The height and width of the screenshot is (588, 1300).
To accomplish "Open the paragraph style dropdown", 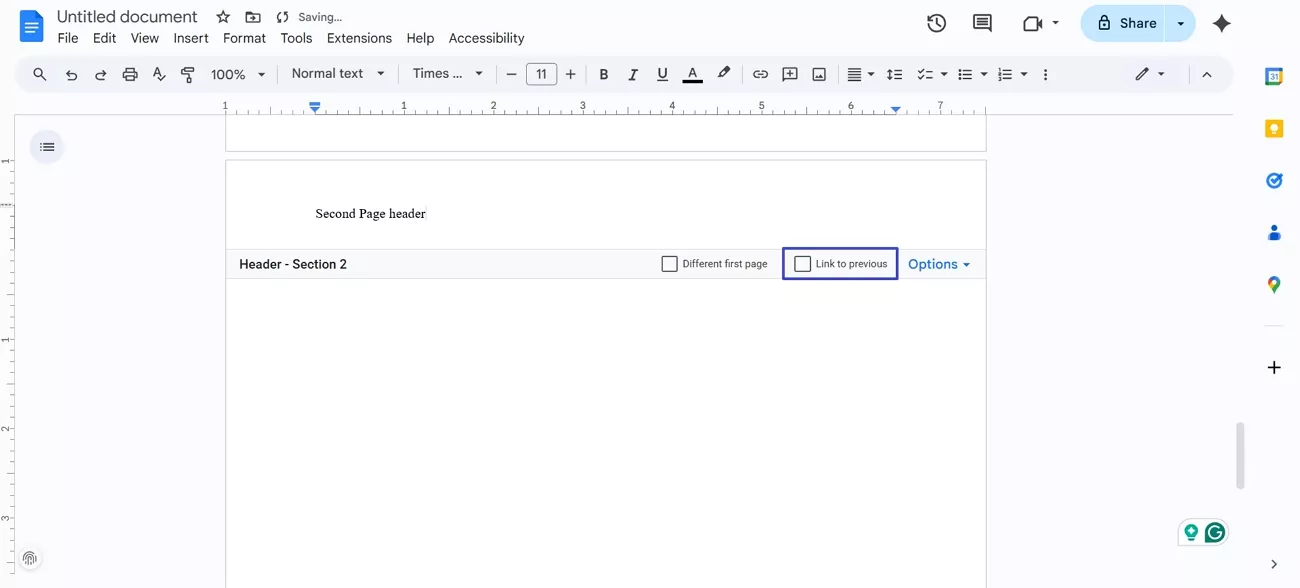I will tap(337, 73).
